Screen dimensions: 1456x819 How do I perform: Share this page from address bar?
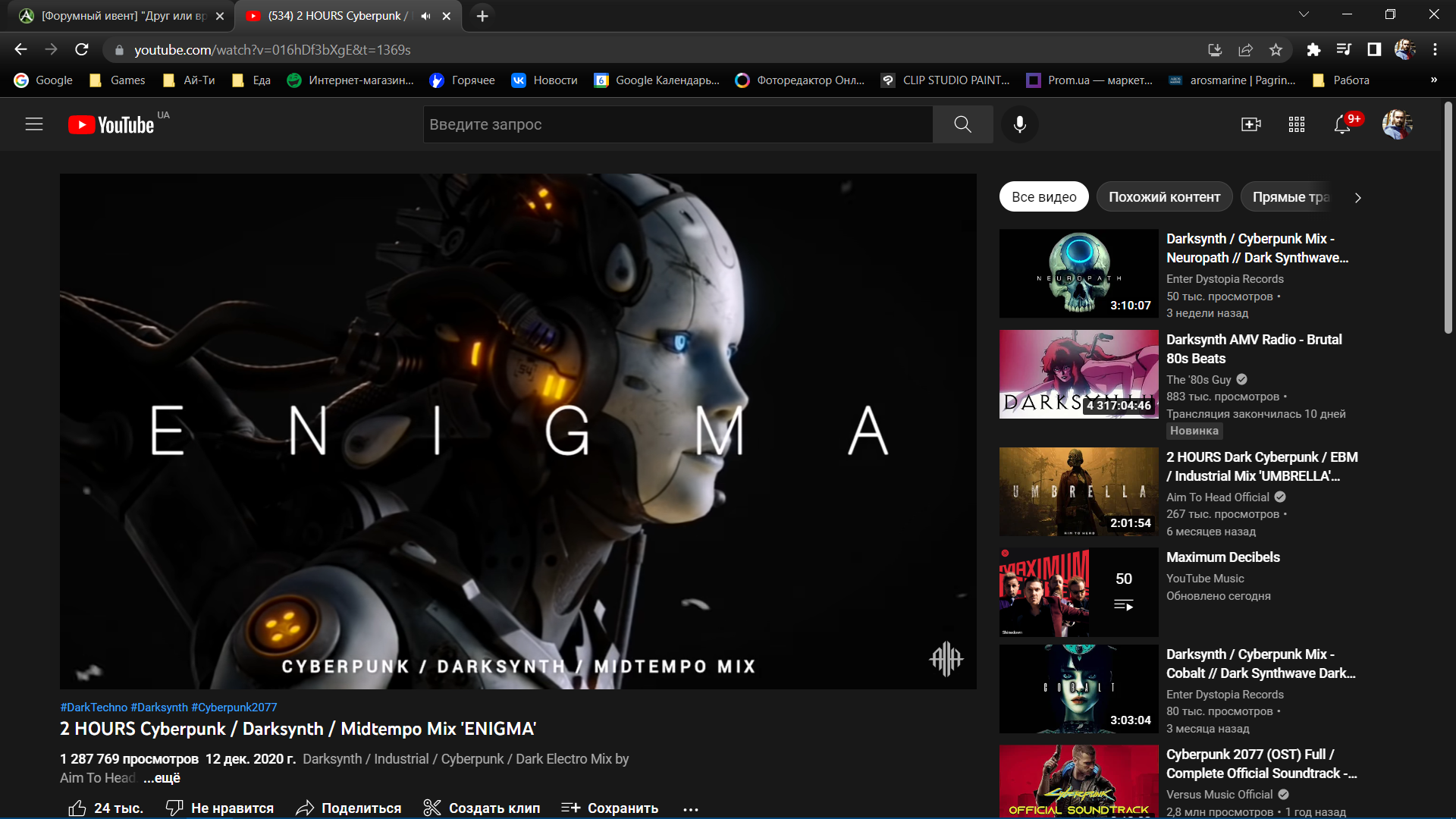[1245, 49]
